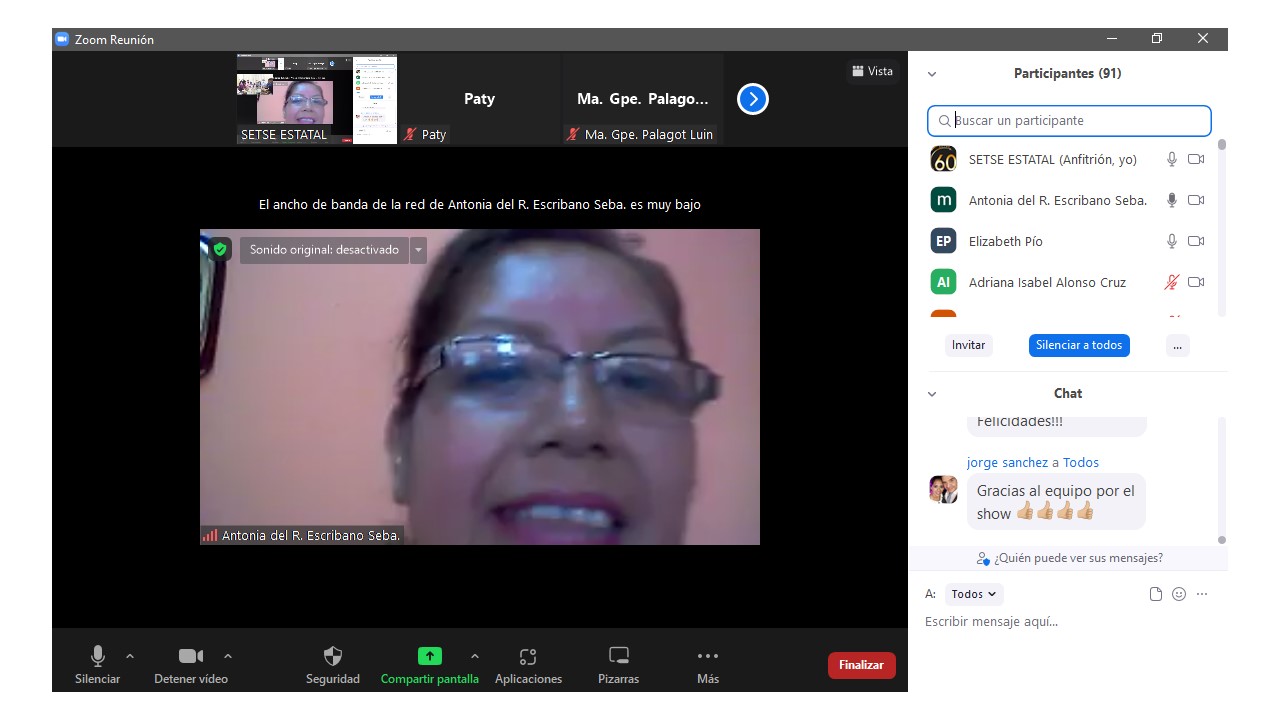The width and height of the screenshot is (1280, 720).
Task: Open the Todos recipient dropdown
Action: click(x=973, y=594)
